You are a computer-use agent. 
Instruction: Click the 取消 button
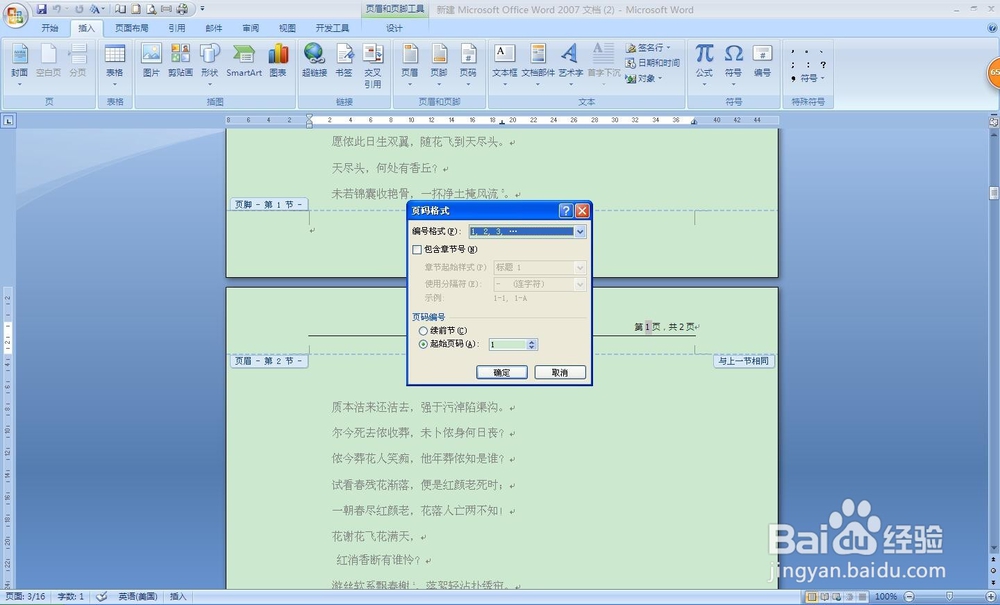(560, 372)
